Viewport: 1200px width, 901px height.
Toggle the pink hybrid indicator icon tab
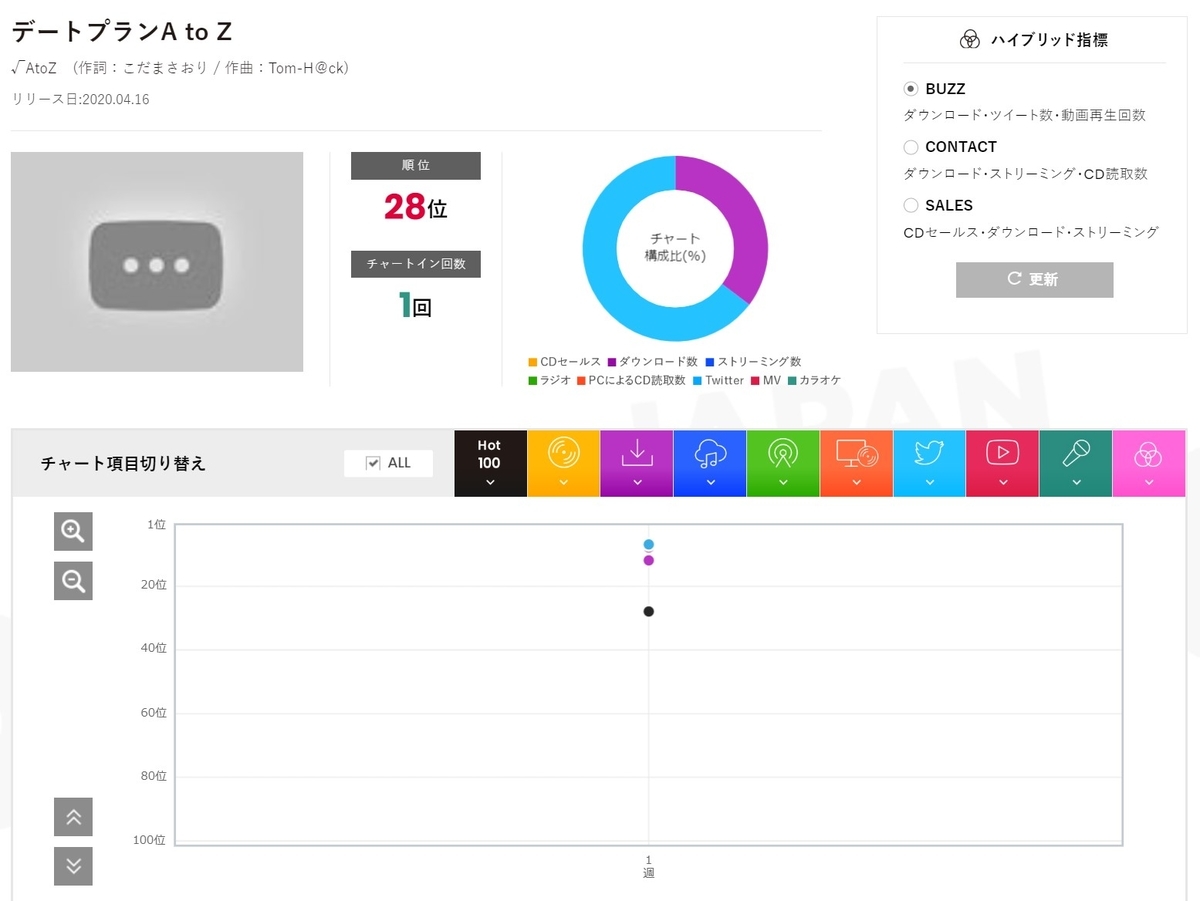coord(1149,463)
